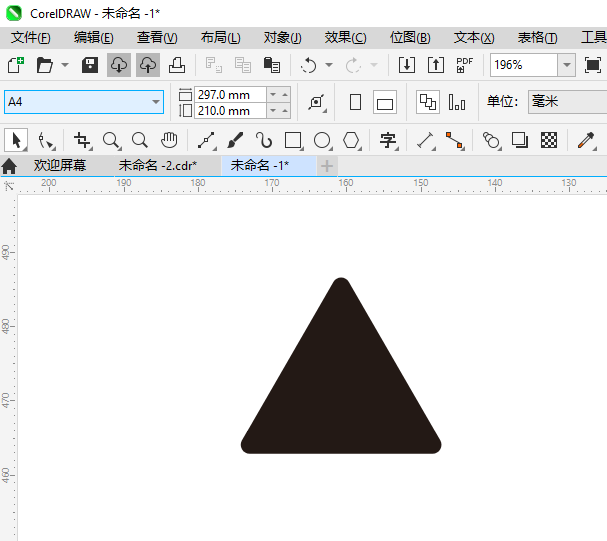The height and width of the screenshot is (541, 607).
Task: Select the Text tool 字
Action: tap(388, 140)
